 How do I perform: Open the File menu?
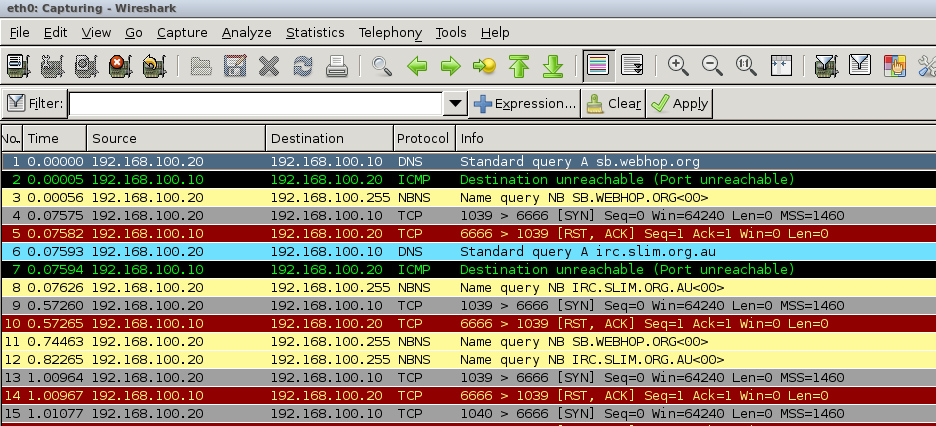(20, 32)
